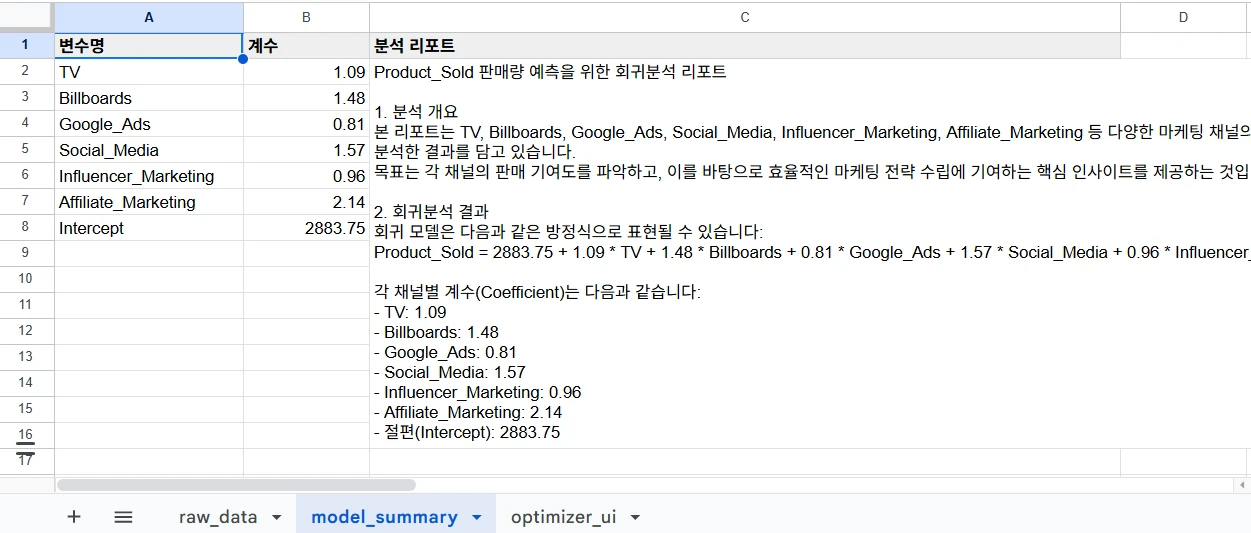Click the horizontal scrollbar thumb
This screenshot has width=1251, height=533.
236,485
